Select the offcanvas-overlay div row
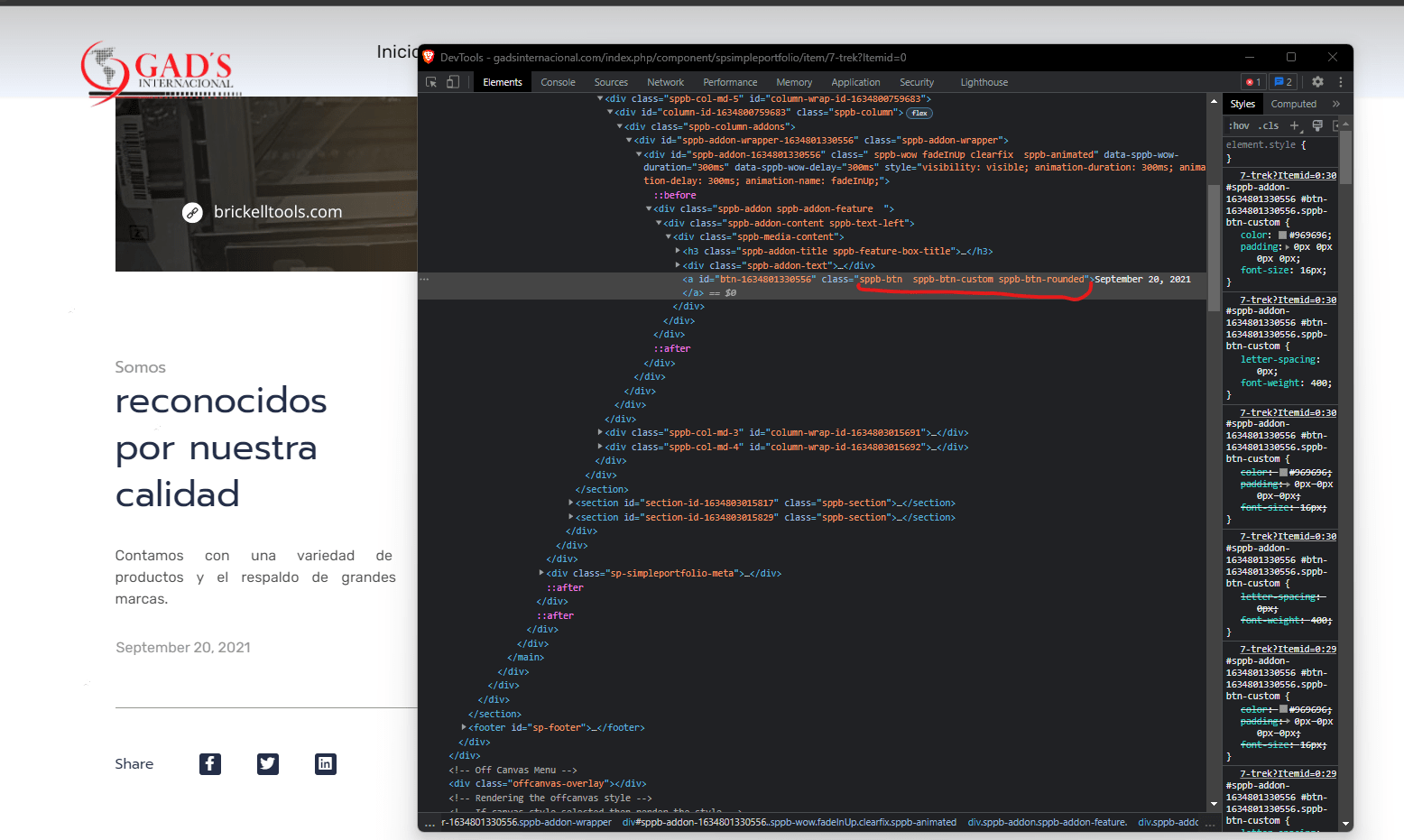 [x=547, y=784]
